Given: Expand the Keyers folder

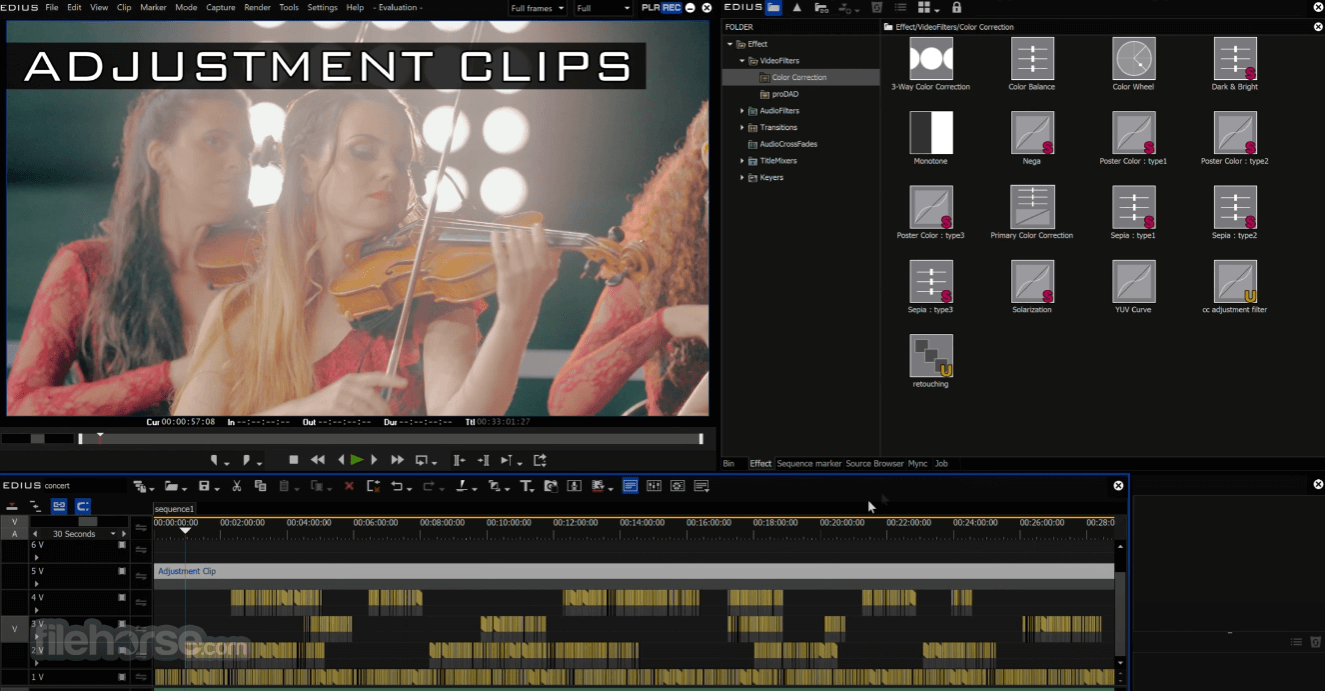Looking at the screenshot, I should (x=742, y=178).
